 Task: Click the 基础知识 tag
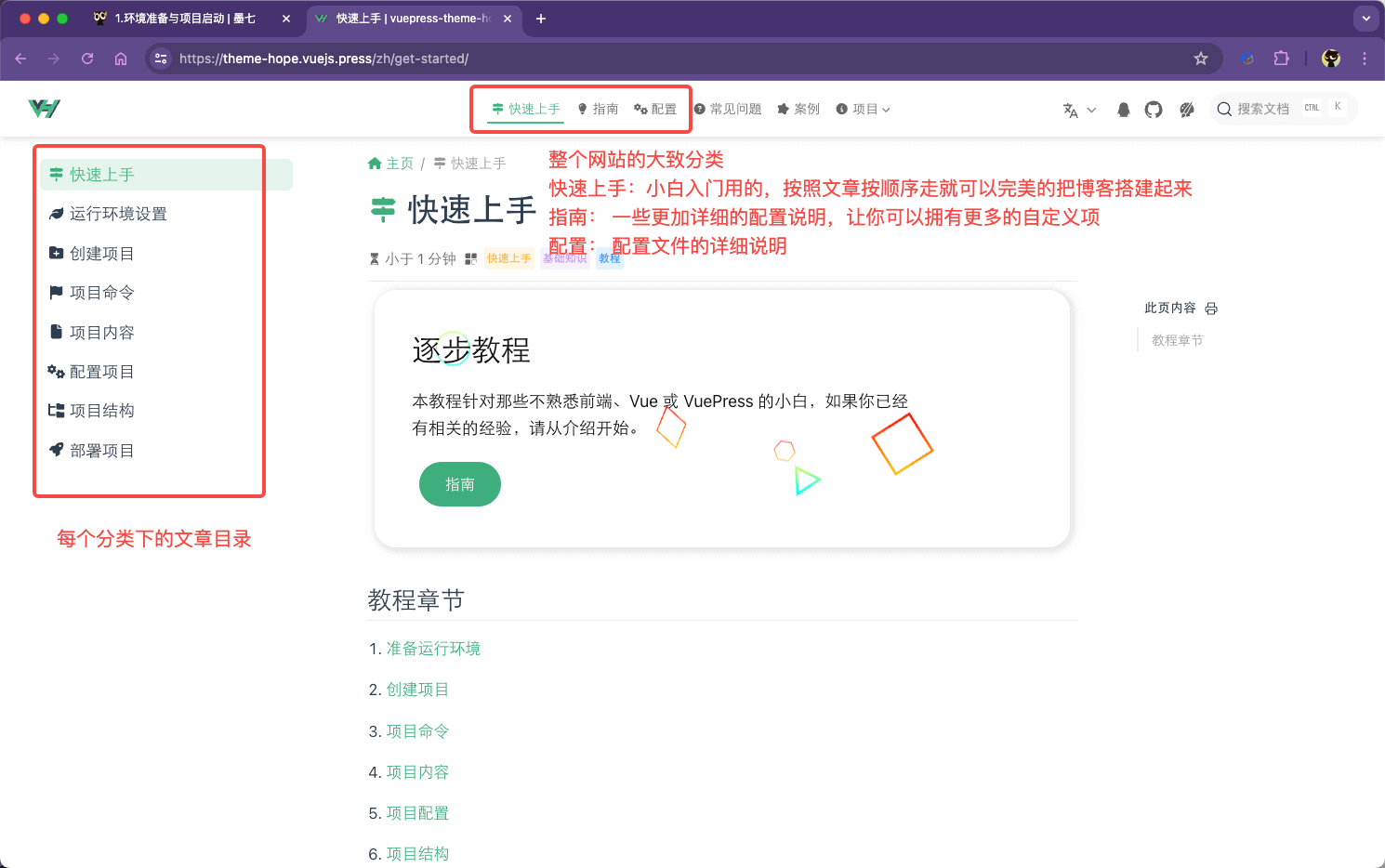click(565, 258)
